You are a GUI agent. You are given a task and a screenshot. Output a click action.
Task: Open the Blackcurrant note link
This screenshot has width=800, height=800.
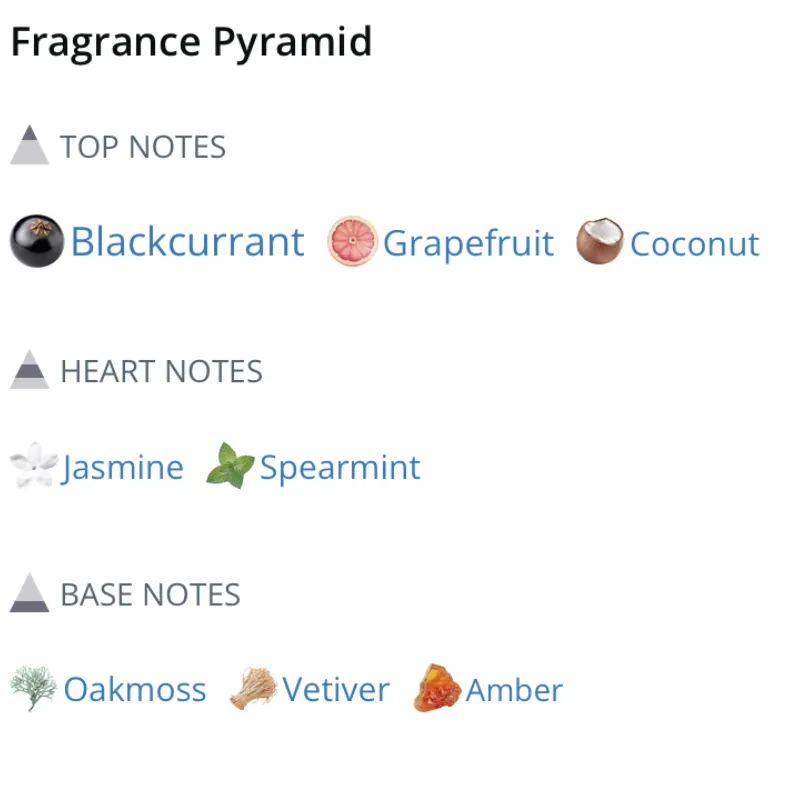click(187, 243)
